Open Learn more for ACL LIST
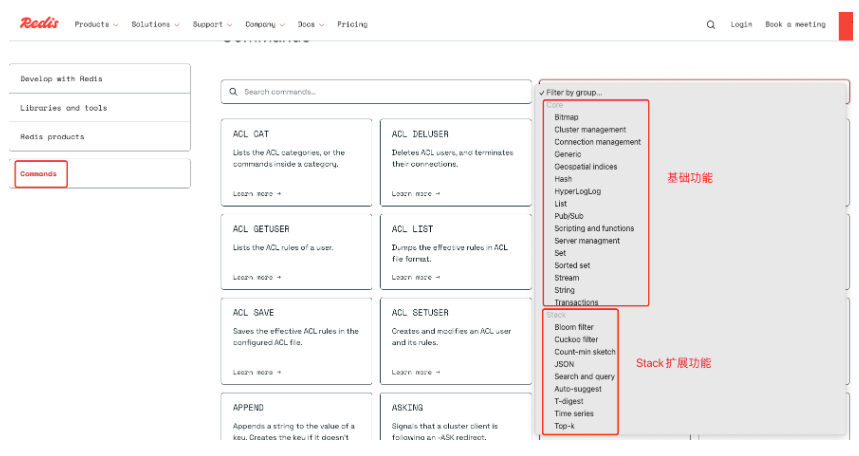Image resolution: width=859 pixels, height=456 pixels. tap(415, 277)
